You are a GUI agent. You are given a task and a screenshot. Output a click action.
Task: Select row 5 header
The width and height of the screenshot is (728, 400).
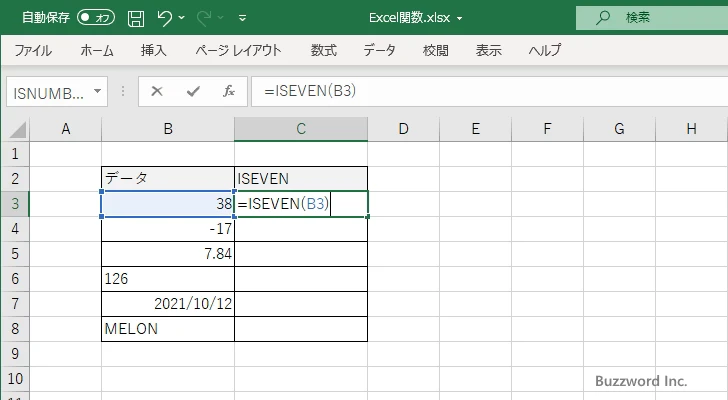tap(15, 254)
